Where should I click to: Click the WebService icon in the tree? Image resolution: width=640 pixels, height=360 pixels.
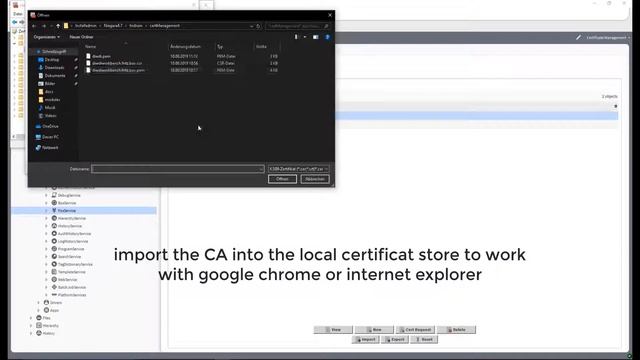point(54,280)
